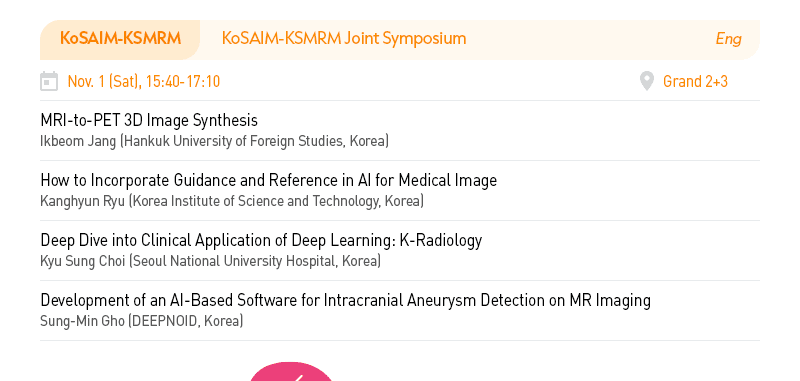Open the Deep Dive into Clinical Application talk
The height and width of the screenshot is (381, 800).
[261, 240]
